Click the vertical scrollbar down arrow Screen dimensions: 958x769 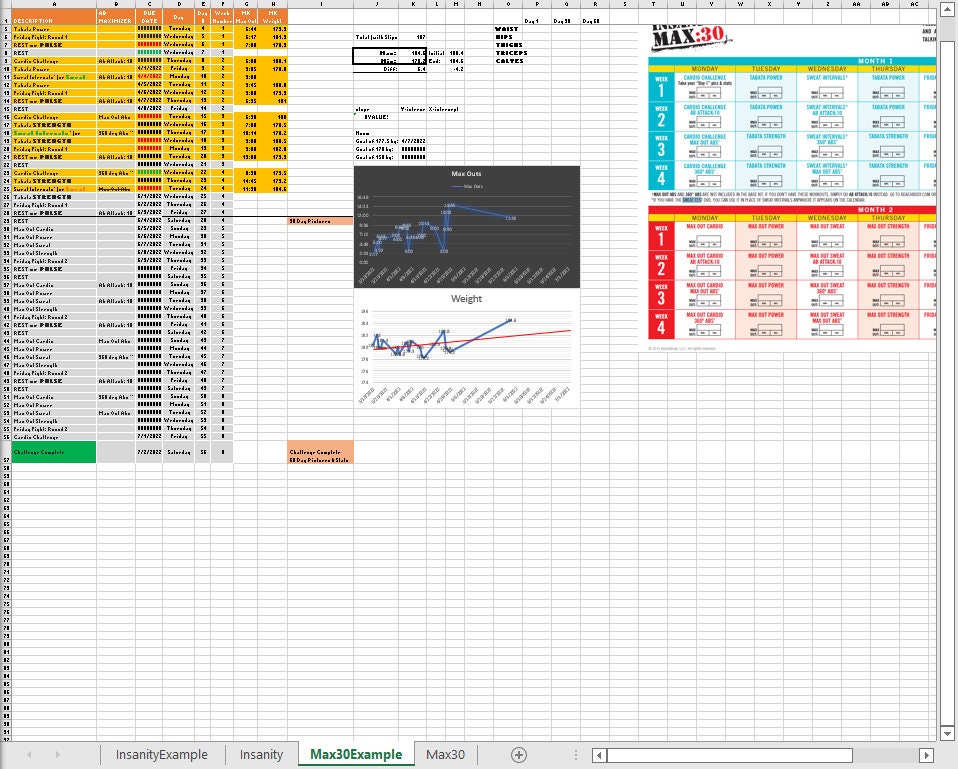click(945, 731)
